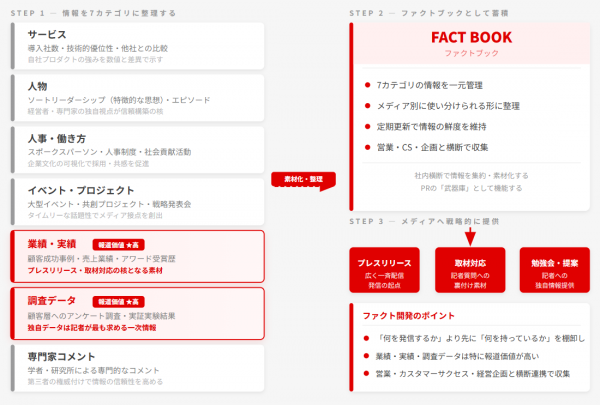This screenshot has height=405, width=600.
Task: Click the ファクト開発のポイント heading
Action: tap(406, 316)
